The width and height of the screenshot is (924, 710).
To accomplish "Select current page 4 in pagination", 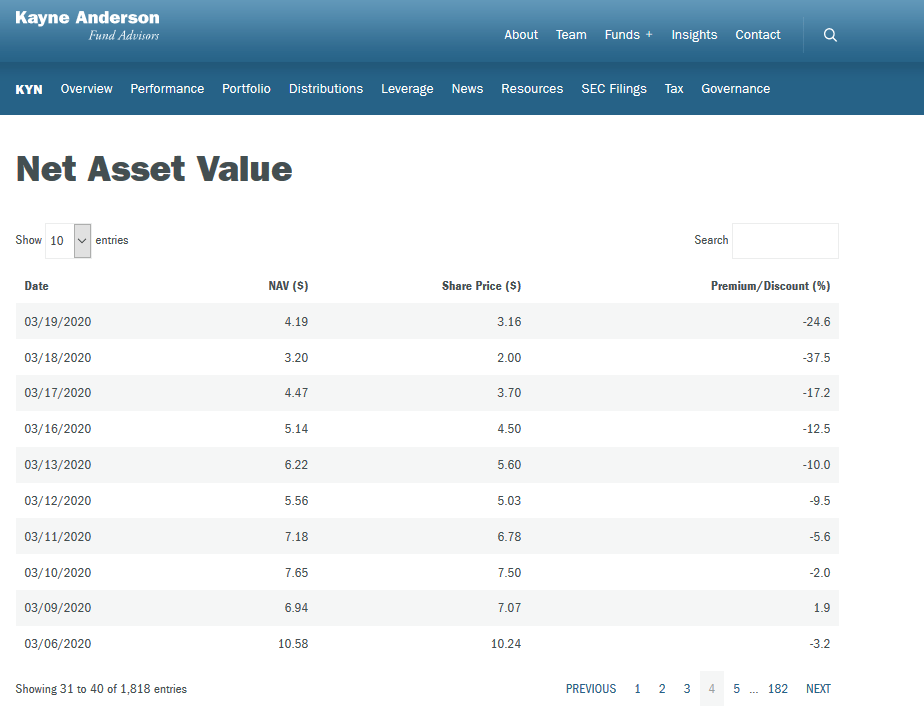I will [712, 689].
